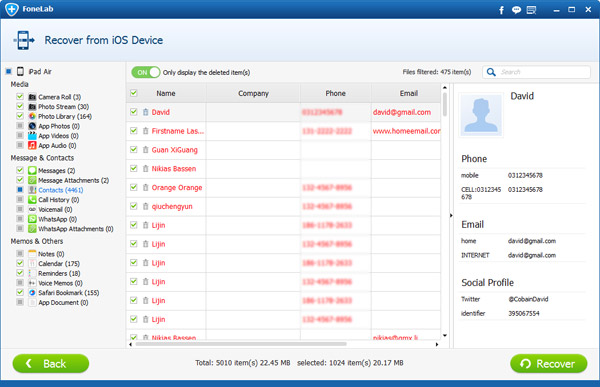The image size is (600, 387).
Task: Uncheck the Guan XiGuang row checkbox
Action: (x=134, y=149)
